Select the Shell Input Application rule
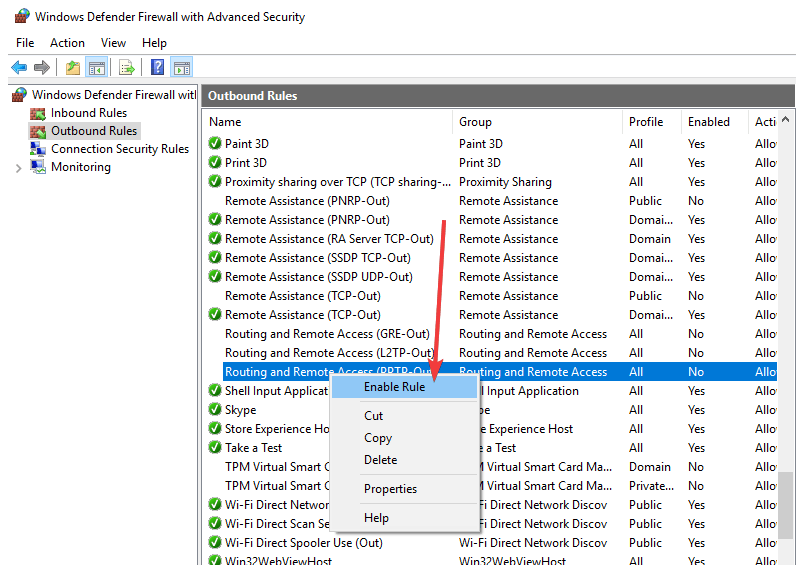 pos(491,390)
